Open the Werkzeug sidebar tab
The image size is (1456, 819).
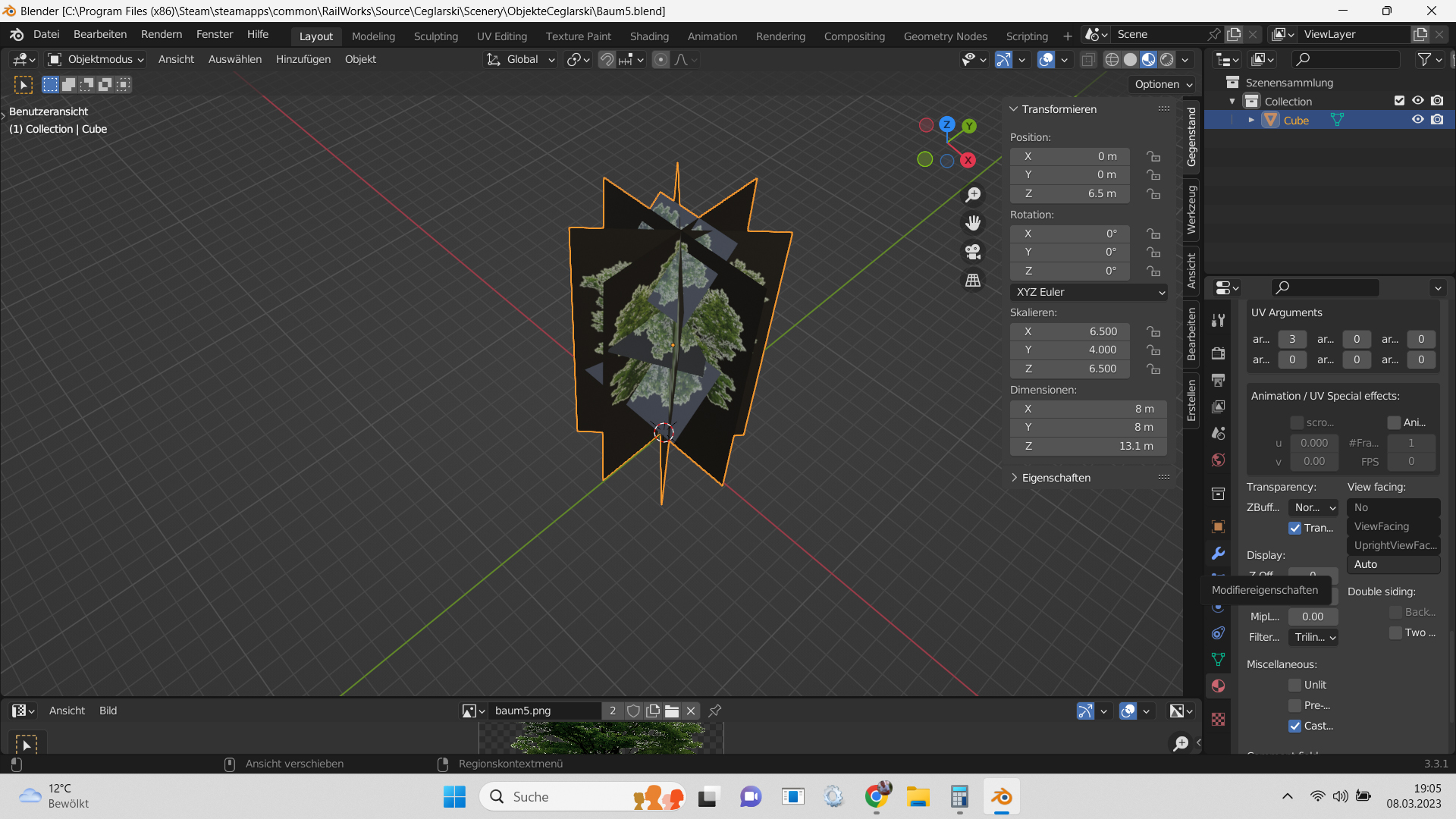pyautogui.click(x=1191, y=209)
